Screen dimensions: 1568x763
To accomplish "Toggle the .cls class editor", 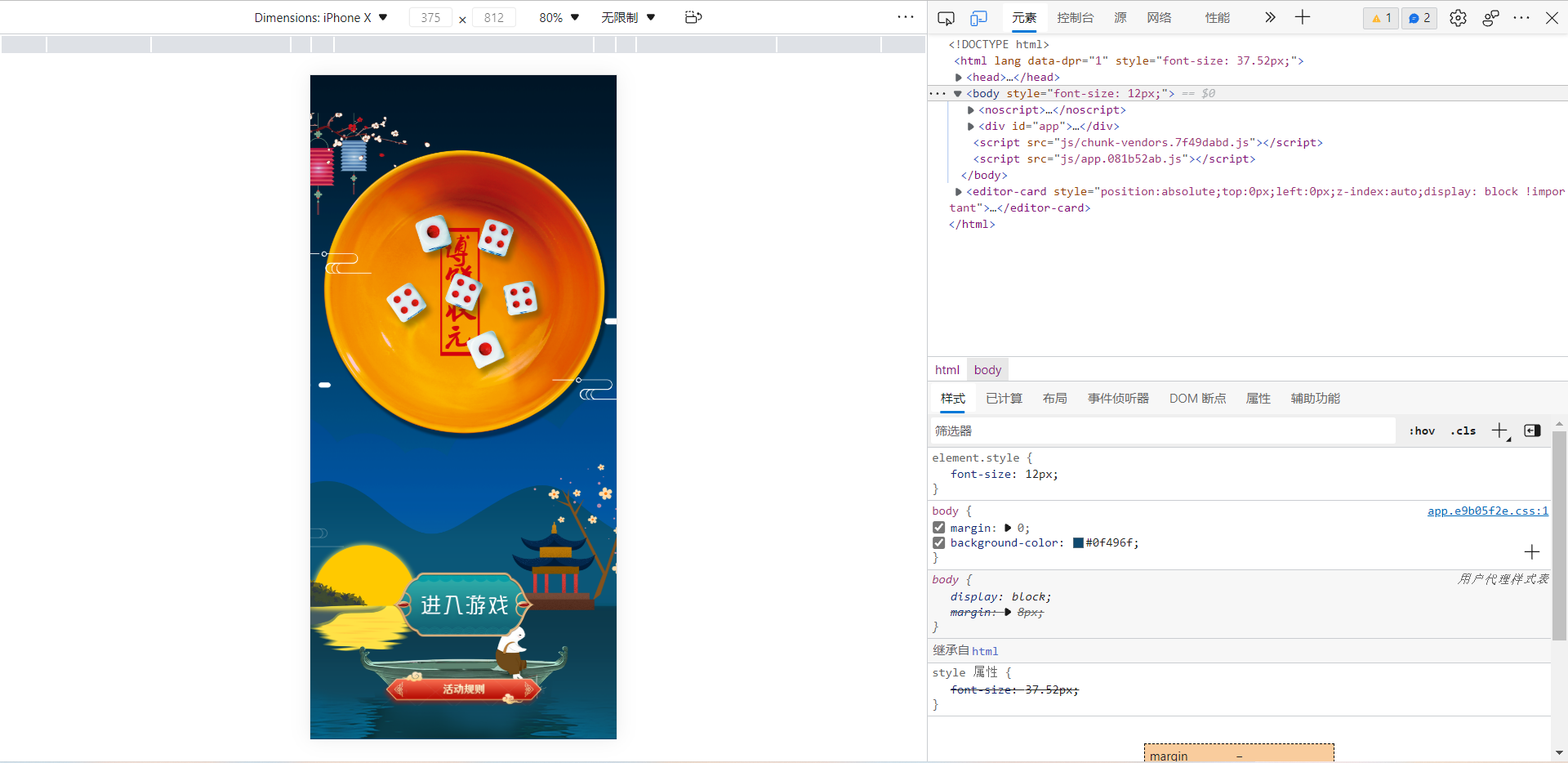I will (x=1463, y=431).
